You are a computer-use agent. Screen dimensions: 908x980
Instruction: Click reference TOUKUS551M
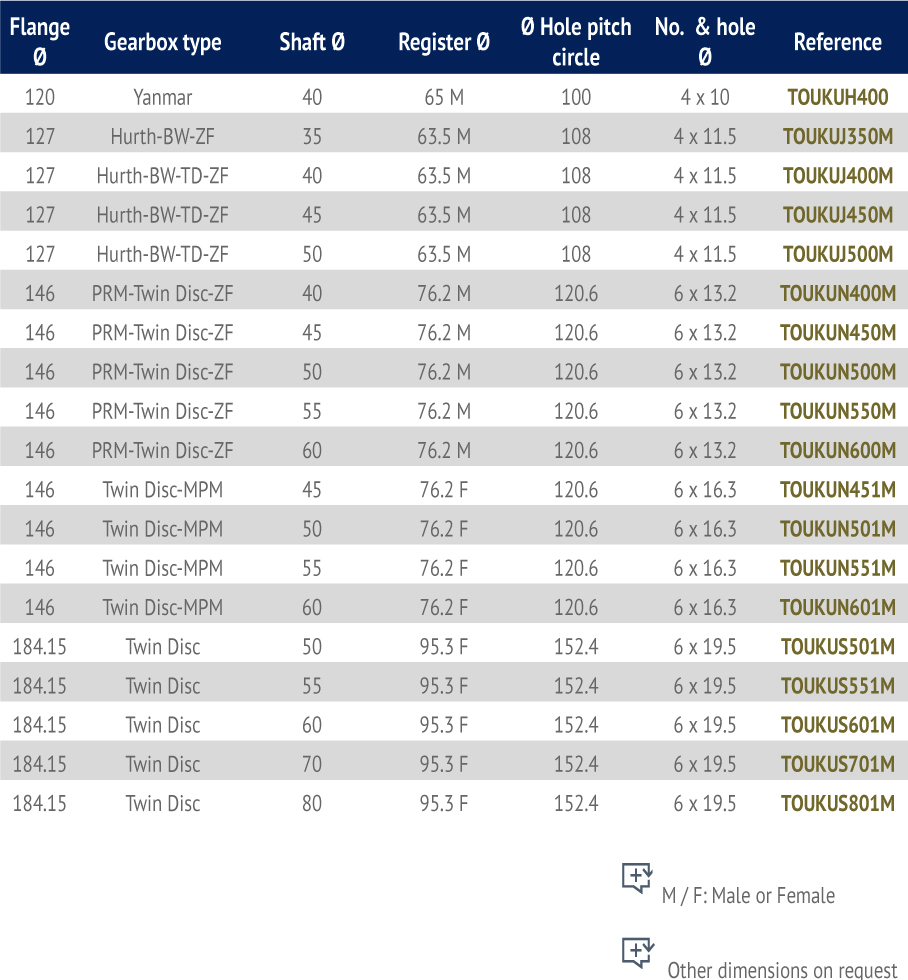(837, 686)
